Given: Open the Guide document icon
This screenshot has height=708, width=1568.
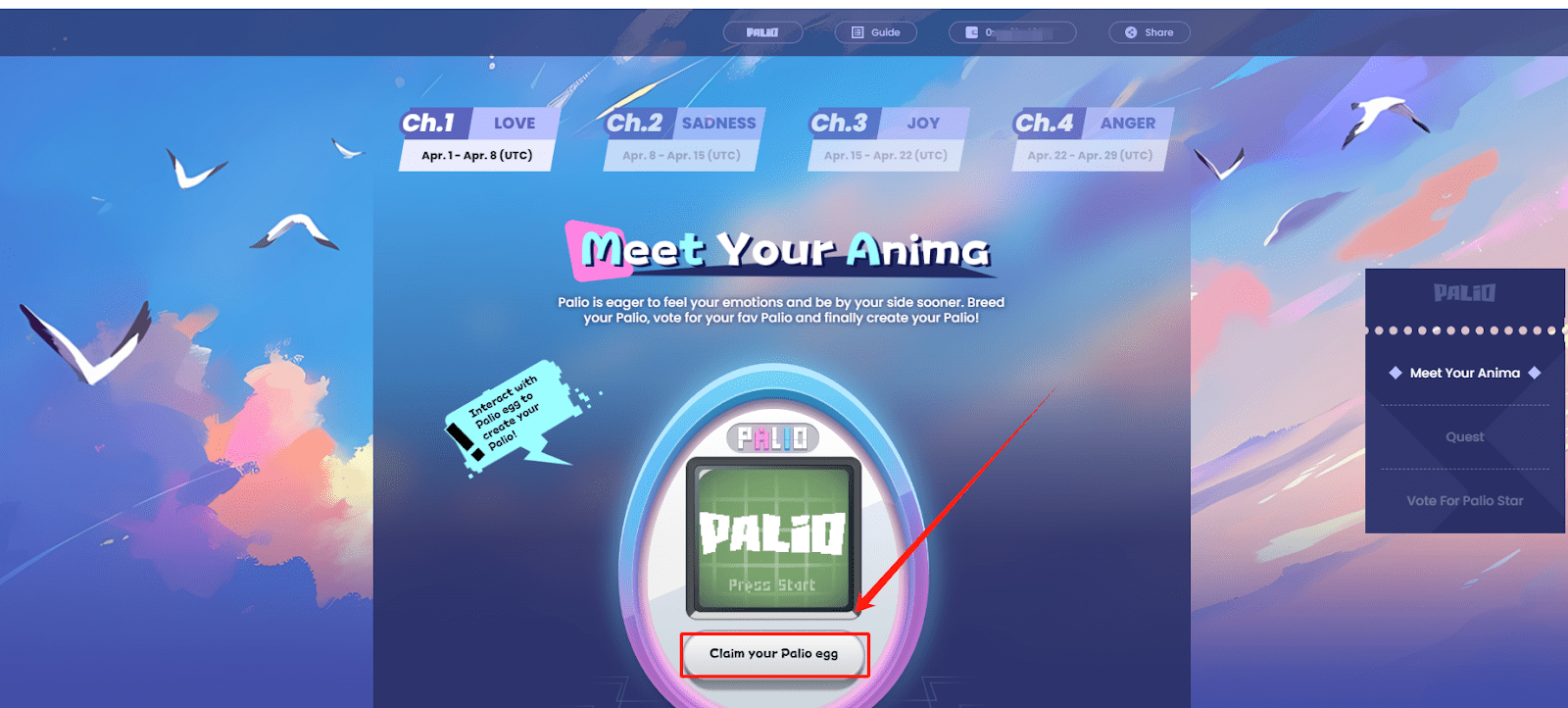Looking at the screenshot, I should click(857, 32).
